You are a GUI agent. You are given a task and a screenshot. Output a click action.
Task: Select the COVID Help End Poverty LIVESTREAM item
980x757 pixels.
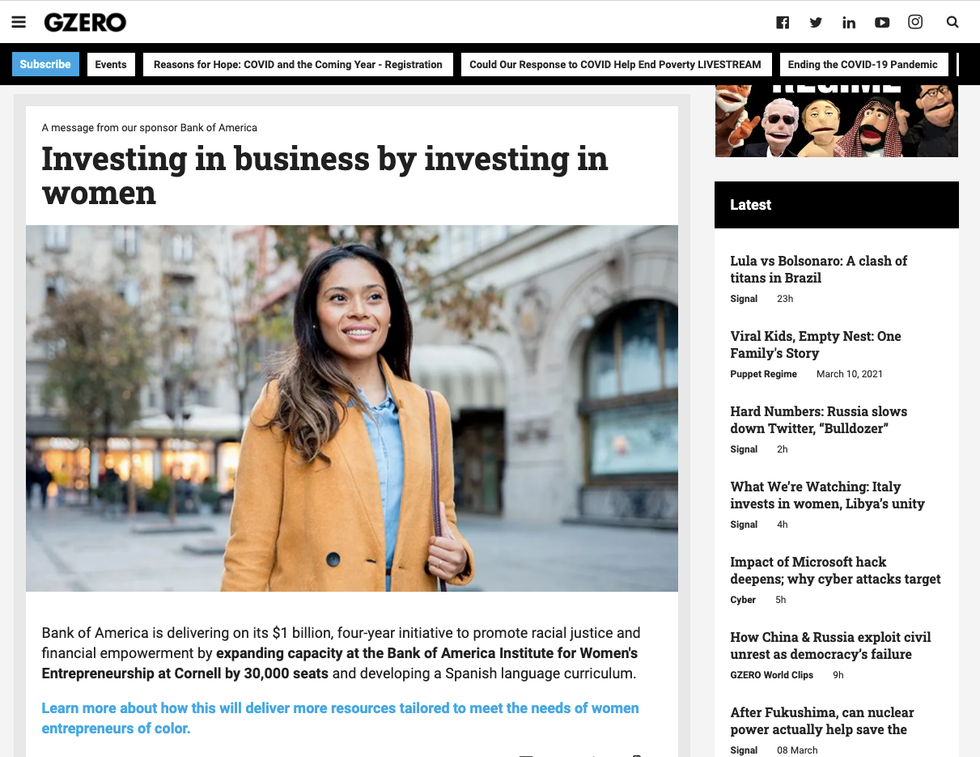pos(615,65)
